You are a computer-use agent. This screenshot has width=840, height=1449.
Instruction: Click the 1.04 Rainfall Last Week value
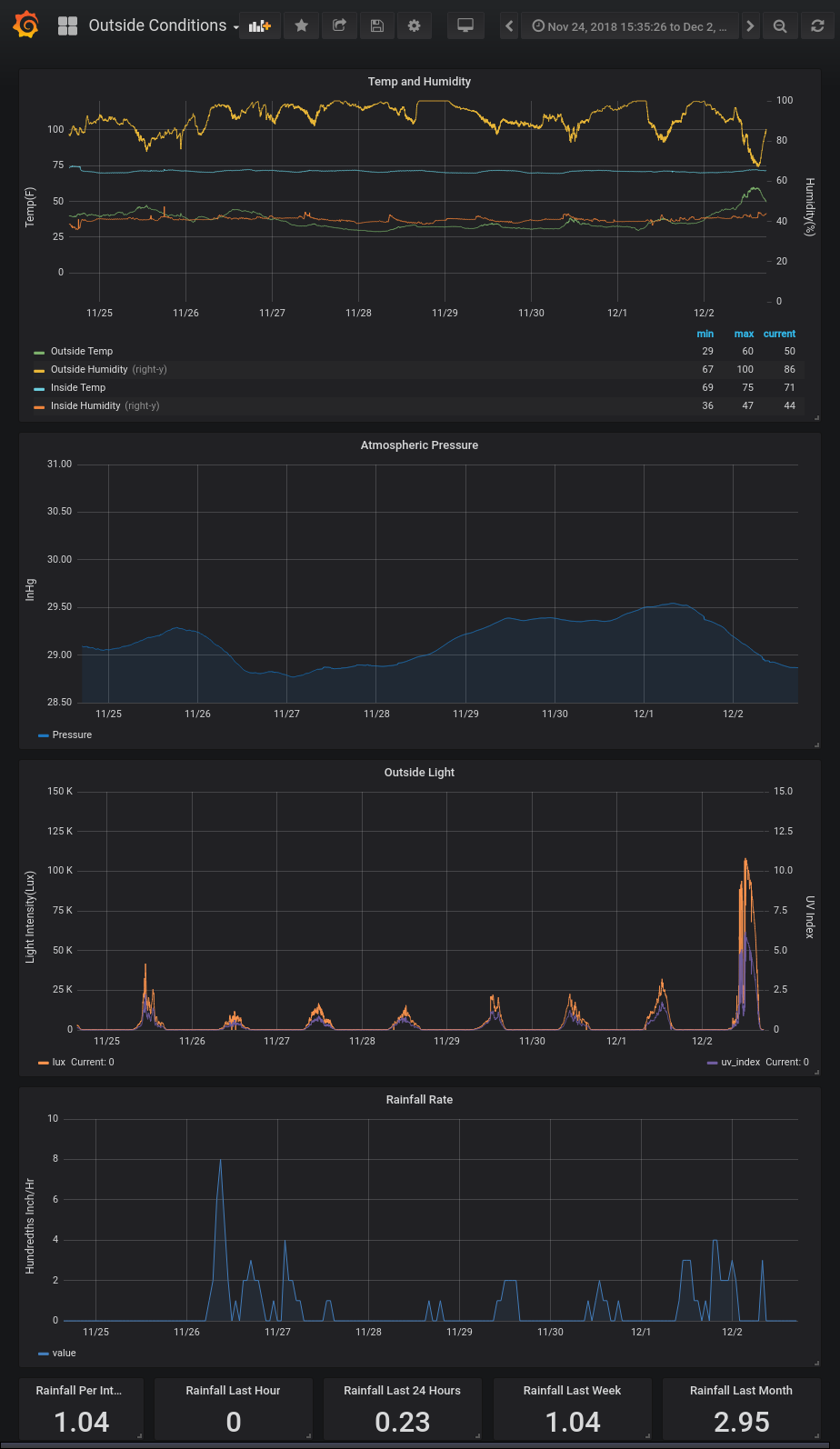click(573, 1423)
